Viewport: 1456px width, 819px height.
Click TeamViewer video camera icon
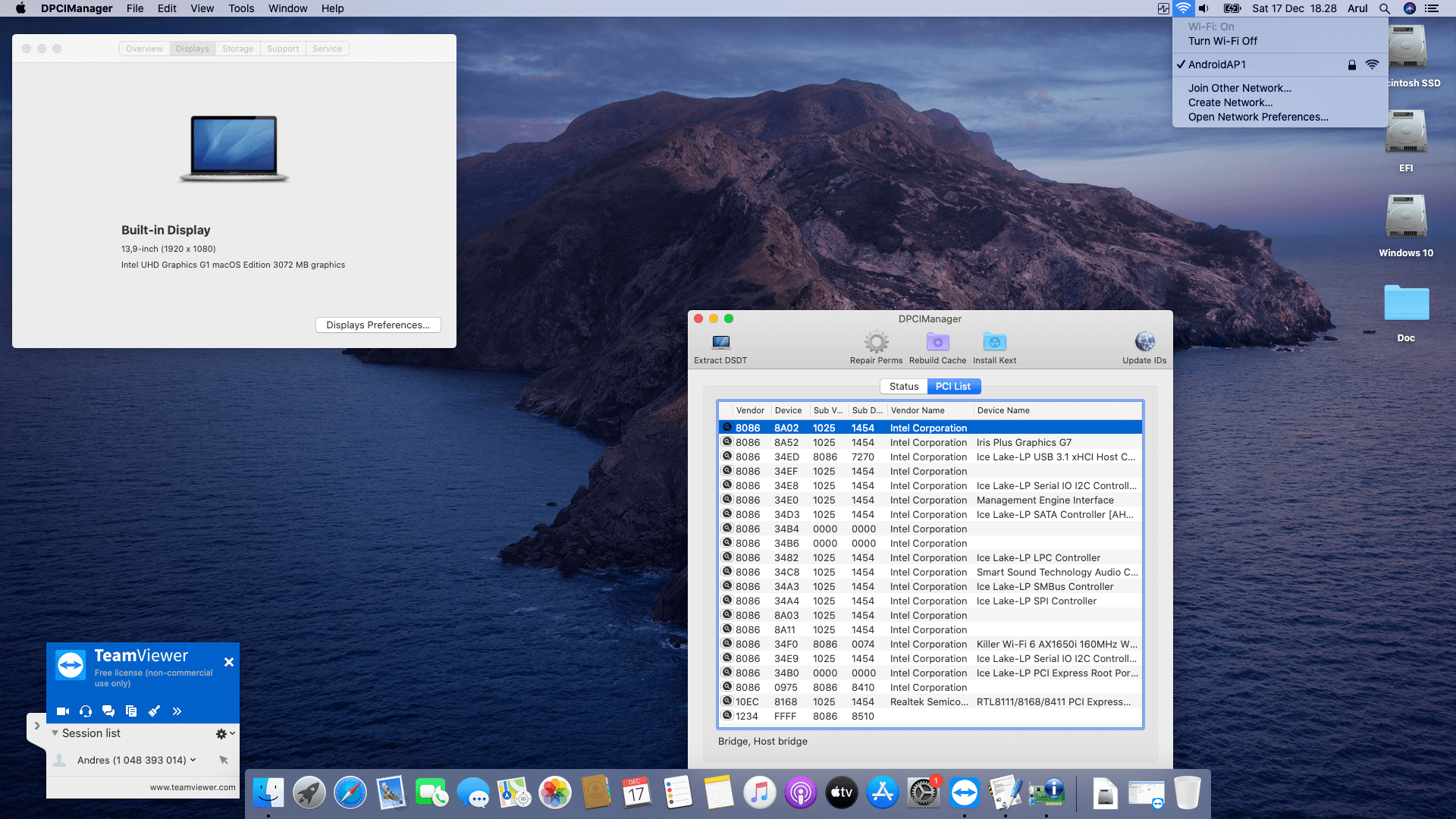(63, 711)
